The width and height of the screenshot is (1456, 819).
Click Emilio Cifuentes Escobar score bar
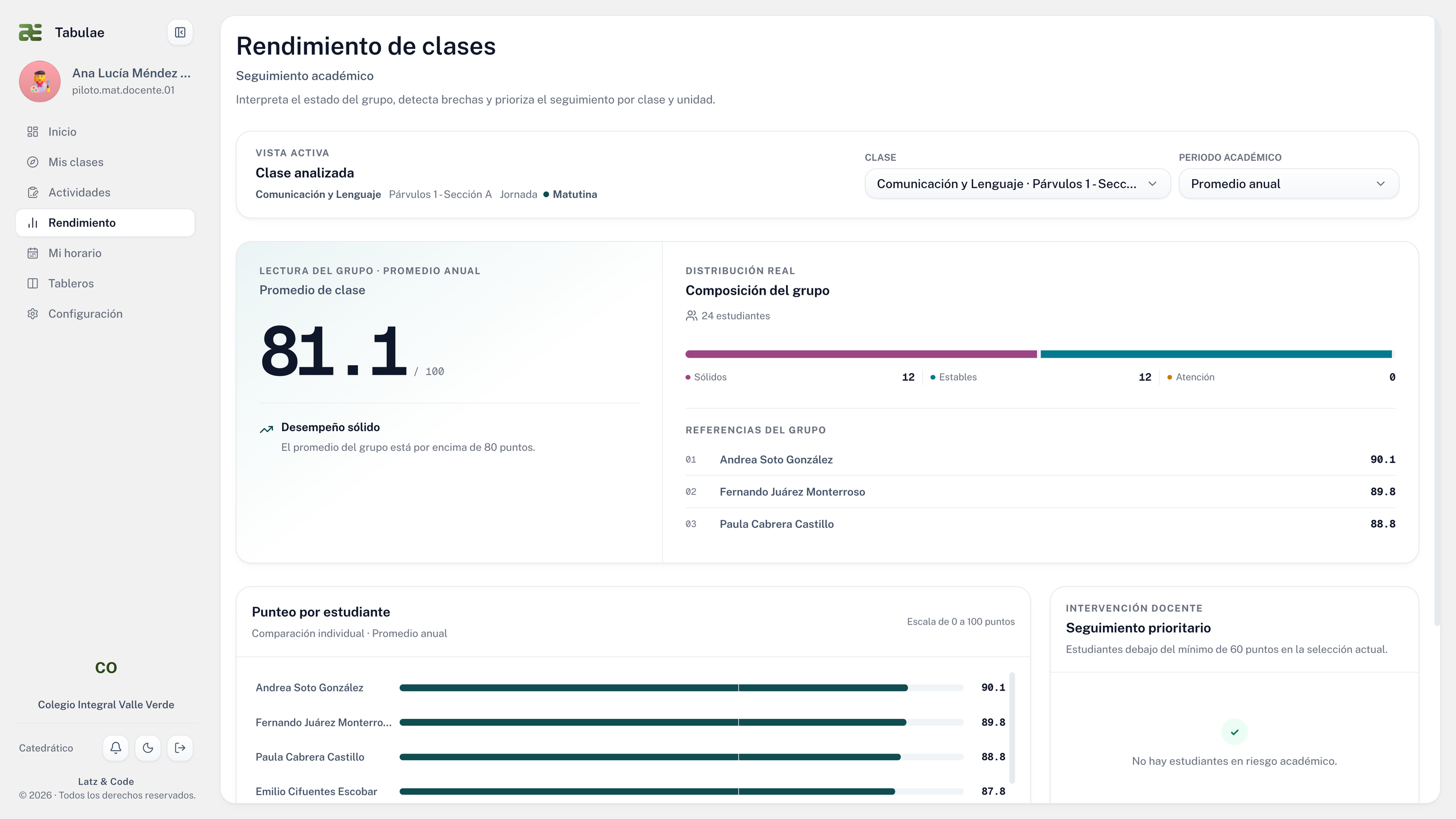tap(681, 792)
